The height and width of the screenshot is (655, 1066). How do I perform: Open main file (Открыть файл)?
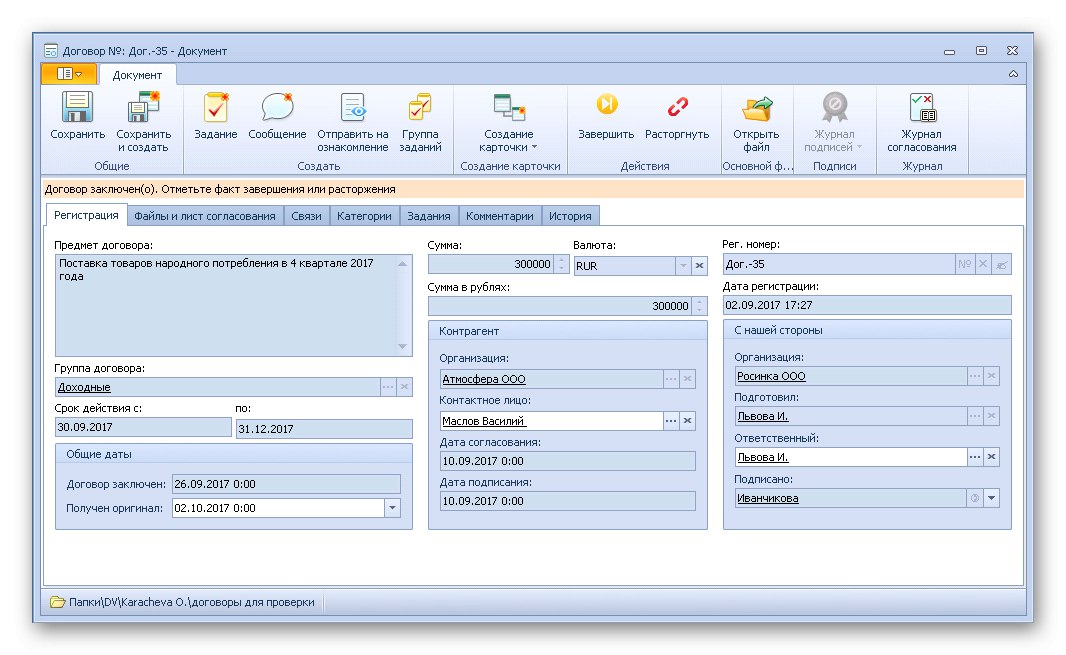tap(756, 108)
